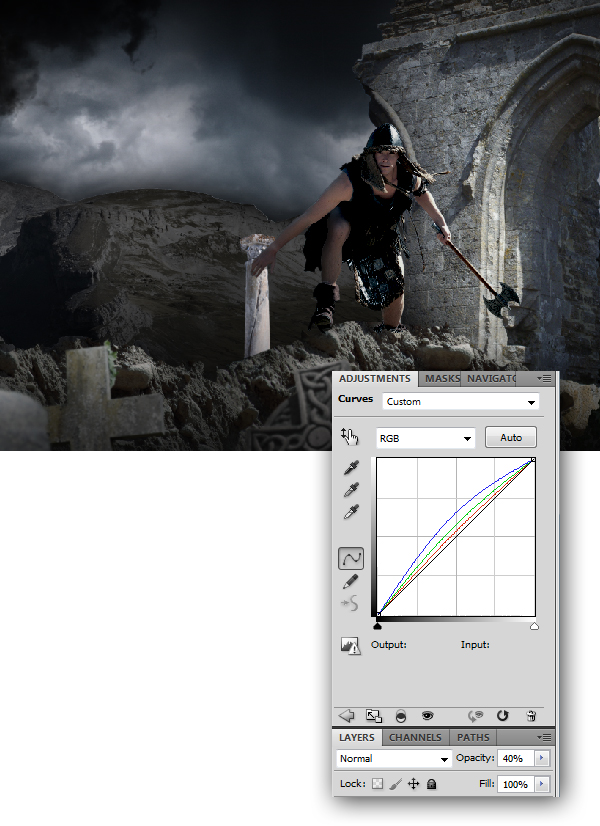This screenshot has width=600, height=826.
Task: Open the Normal blend mode dropdown
Action: [x=394, y=759]
